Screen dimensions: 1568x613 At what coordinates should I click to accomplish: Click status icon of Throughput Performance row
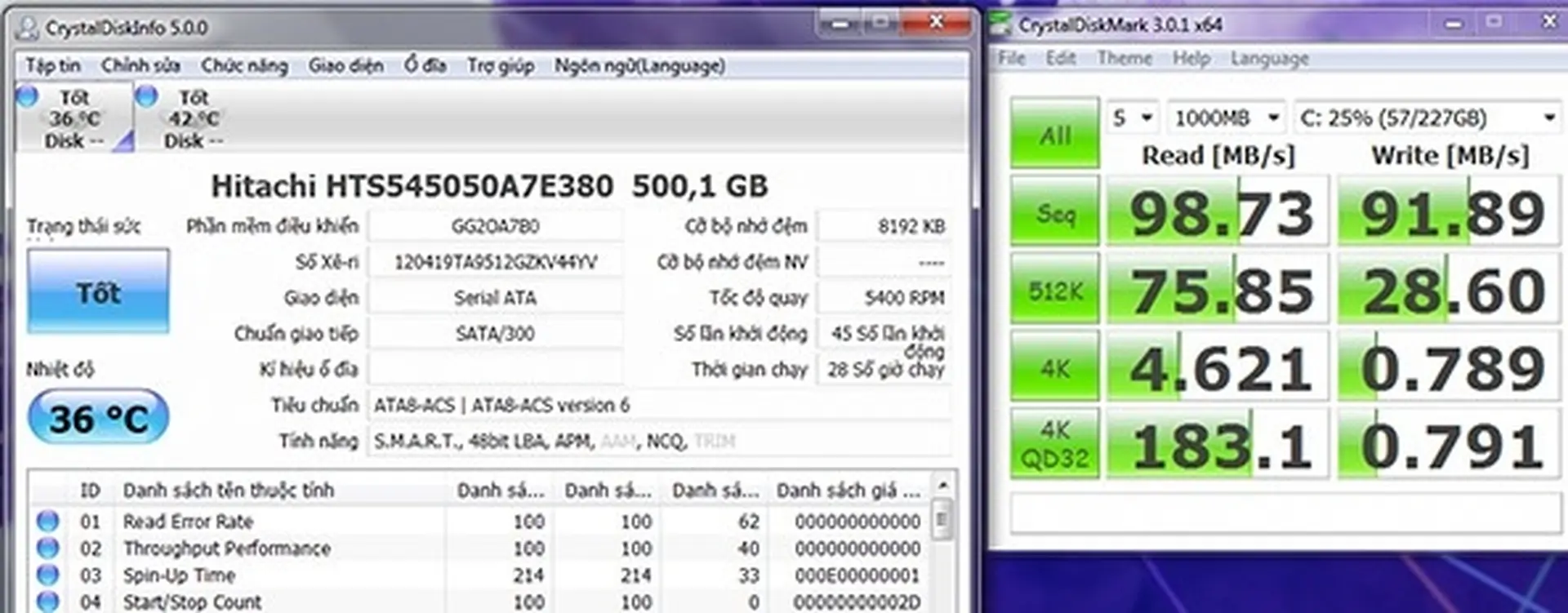click(47, 547)
